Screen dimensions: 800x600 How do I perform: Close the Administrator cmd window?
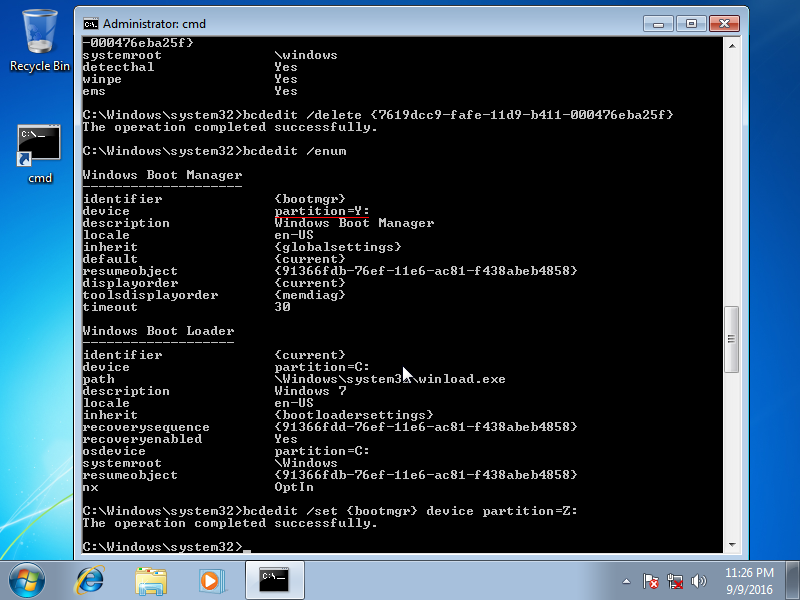click(x=724, y=23)
